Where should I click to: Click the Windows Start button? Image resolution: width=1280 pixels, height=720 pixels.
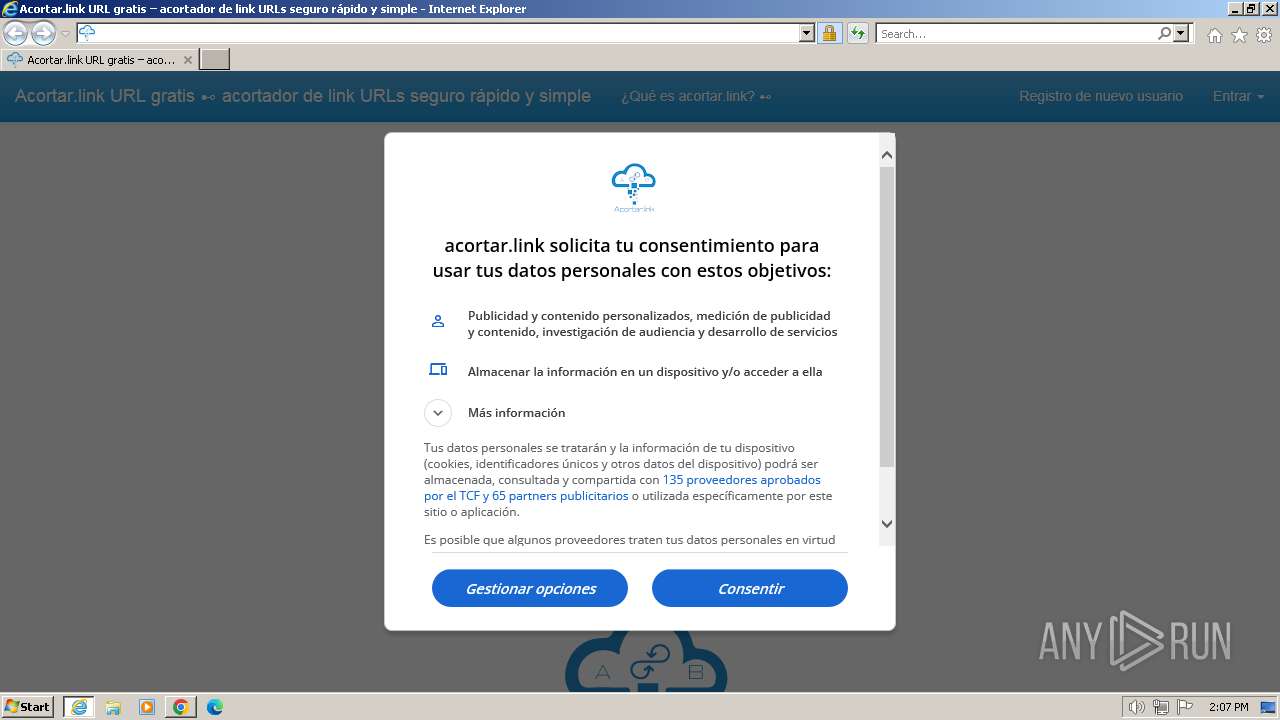(27, 706)
